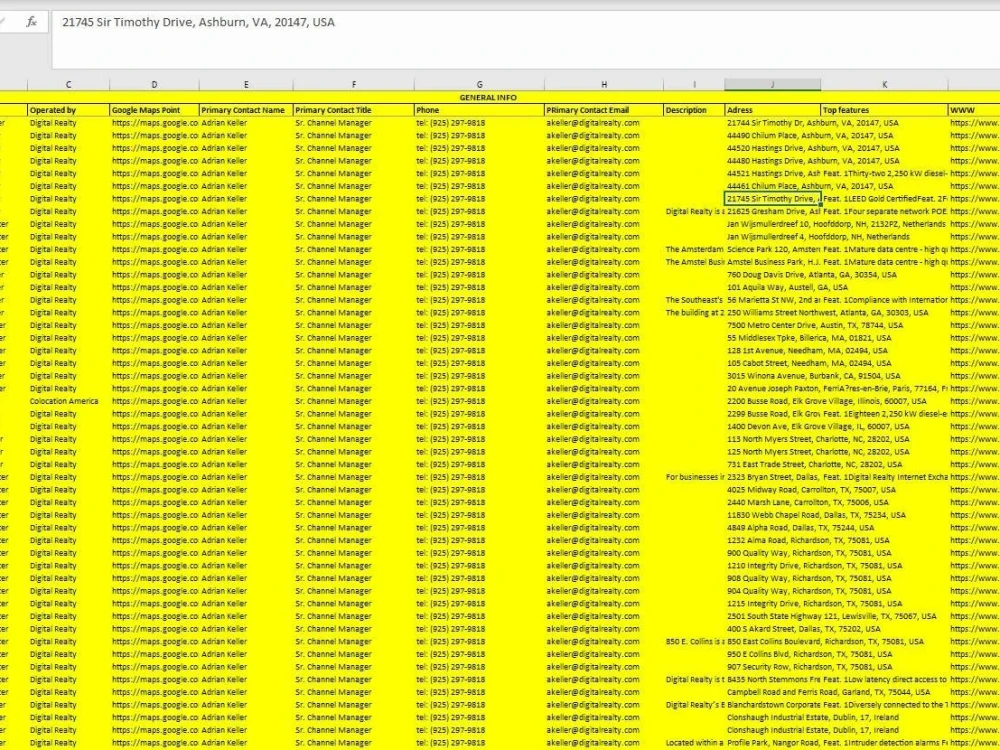Select column G header
Screen dimensions: 1000x750
pyautogui.click(x=480, y=84)
